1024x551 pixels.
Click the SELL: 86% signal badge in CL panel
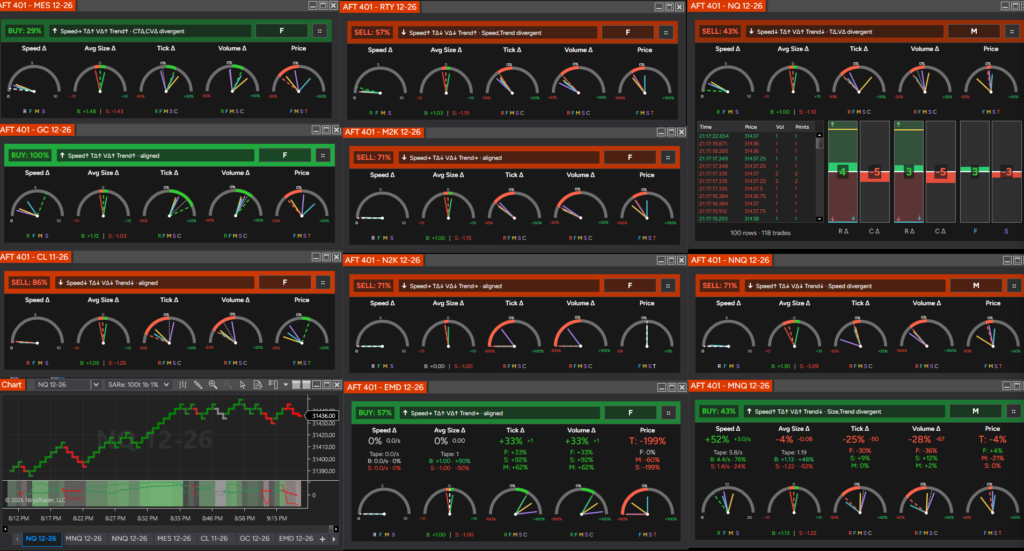tap(29, 282)
